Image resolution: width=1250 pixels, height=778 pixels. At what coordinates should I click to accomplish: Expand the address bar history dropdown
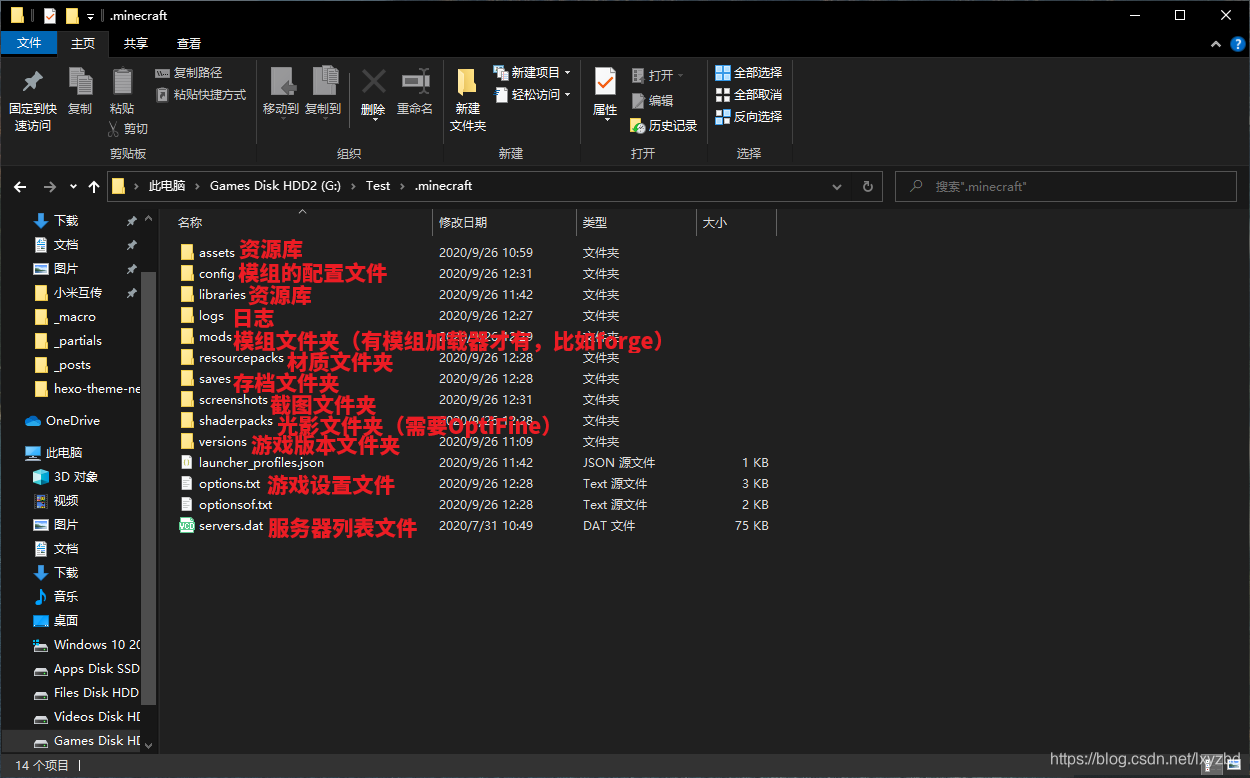(x=838, y=186)
